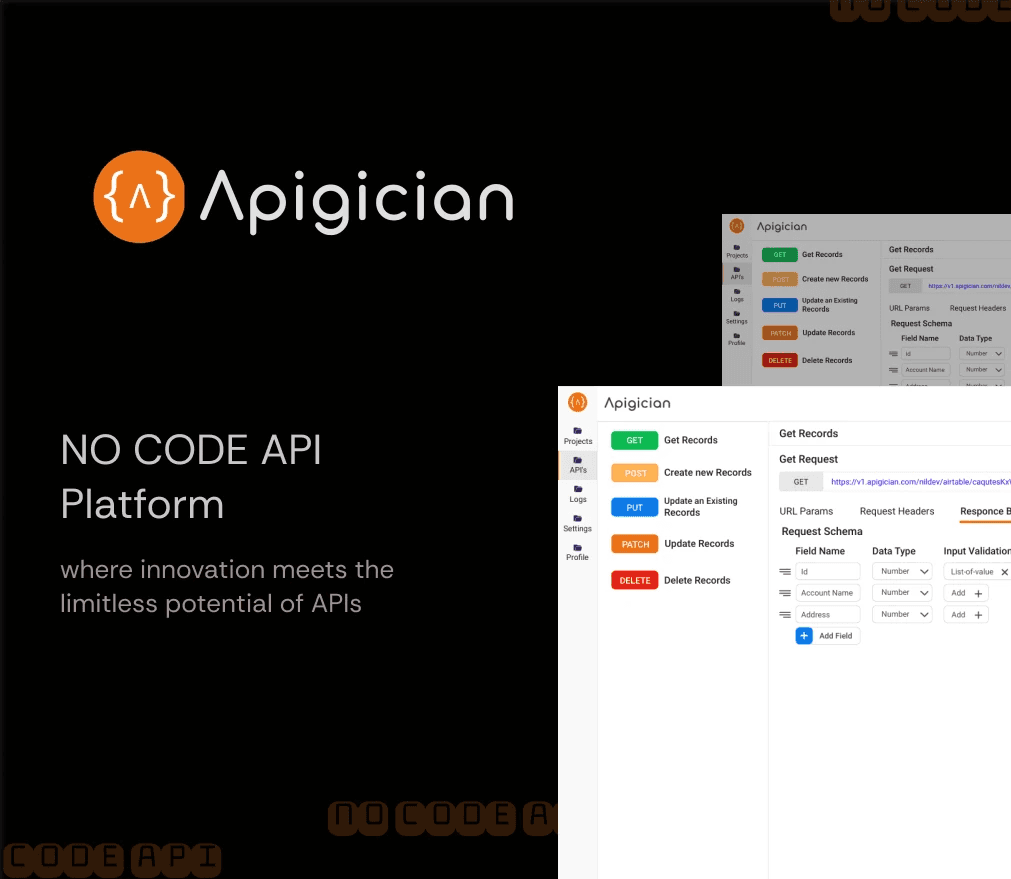Switch to Request Headers tab in front window
Image resolution: width=1011 pixels, height=879 pixels.
(x=897, y=511)
